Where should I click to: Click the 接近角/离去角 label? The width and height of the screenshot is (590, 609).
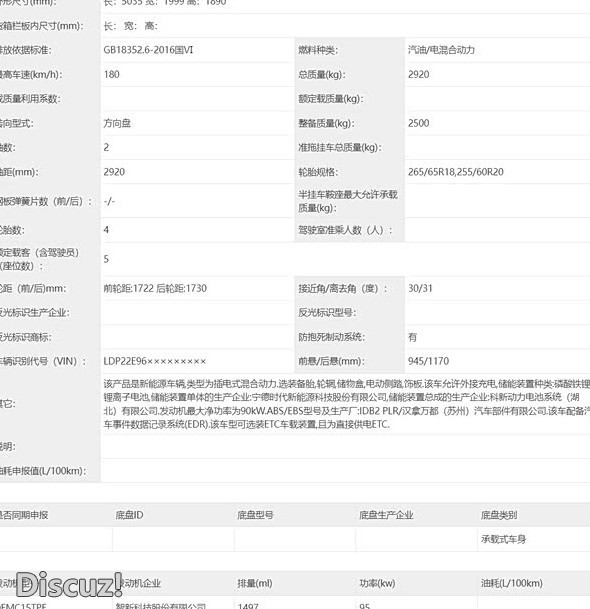click(x=343, y=288)
